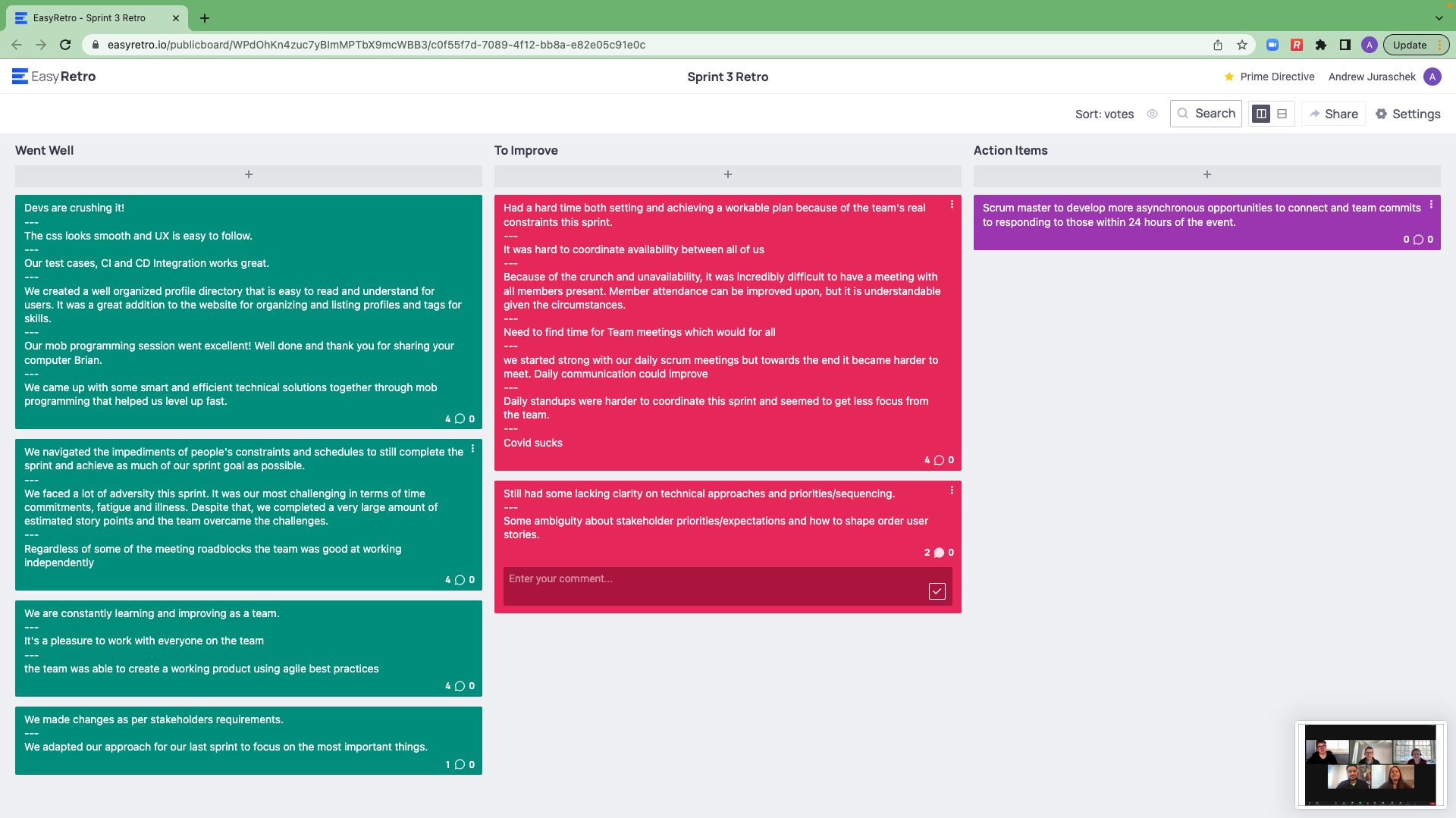Screen dimensions: 1456x818
Task: Open the three-dot menu on the Action Items card
Action: pyautogui.click(x=1432, y=204)
